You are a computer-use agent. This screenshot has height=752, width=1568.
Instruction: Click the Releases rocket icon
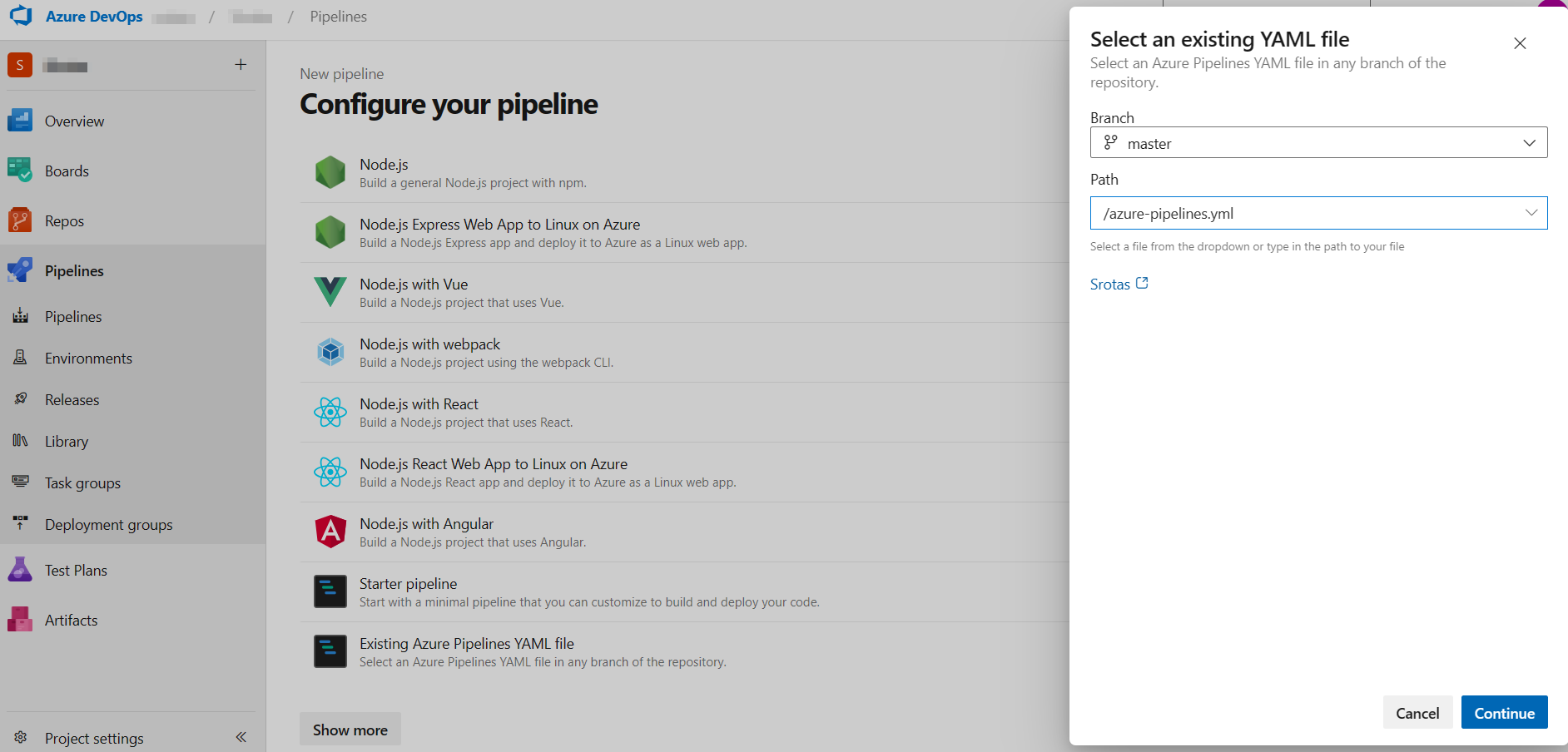tap(21, 399)
